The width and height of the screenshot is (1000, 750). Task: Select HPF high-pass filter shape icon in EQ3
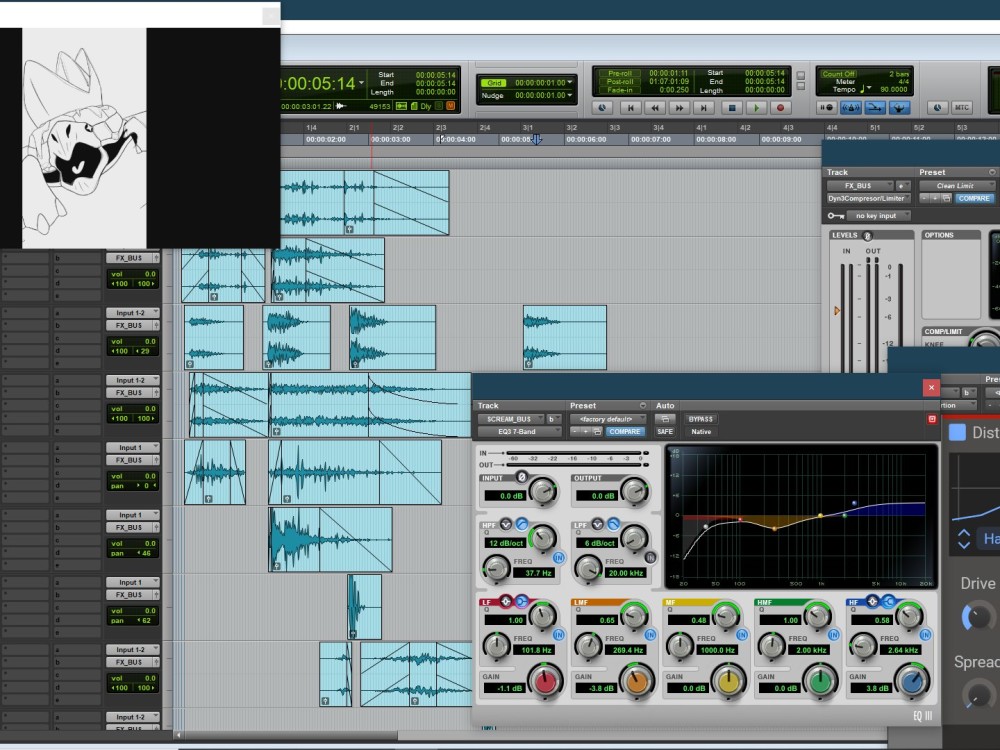pos(521,524)
